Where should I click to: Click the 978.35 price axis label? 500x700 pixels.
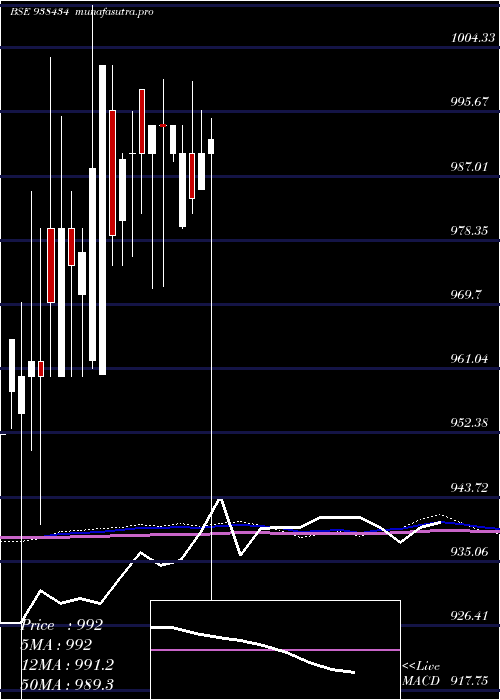point(468,230)
